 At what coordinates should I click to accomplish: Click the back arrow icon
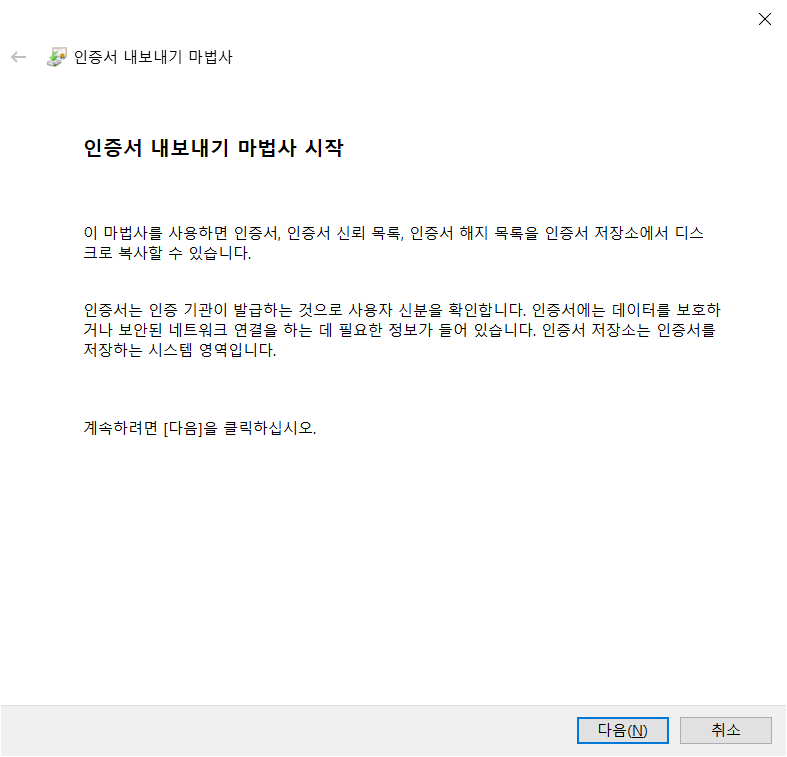tap(19, 57)
